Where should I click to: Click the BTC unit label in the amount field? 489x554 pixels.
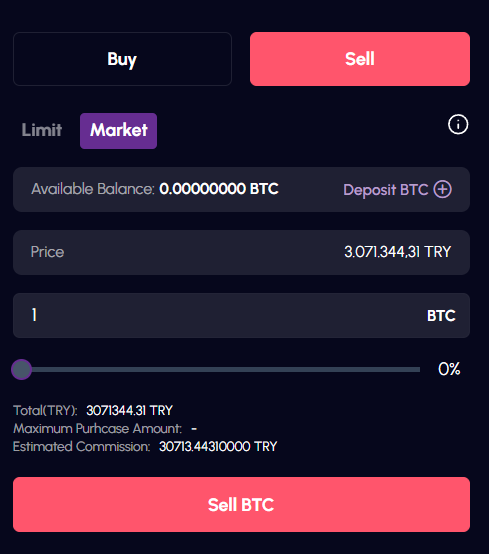(x=441, y=316)
